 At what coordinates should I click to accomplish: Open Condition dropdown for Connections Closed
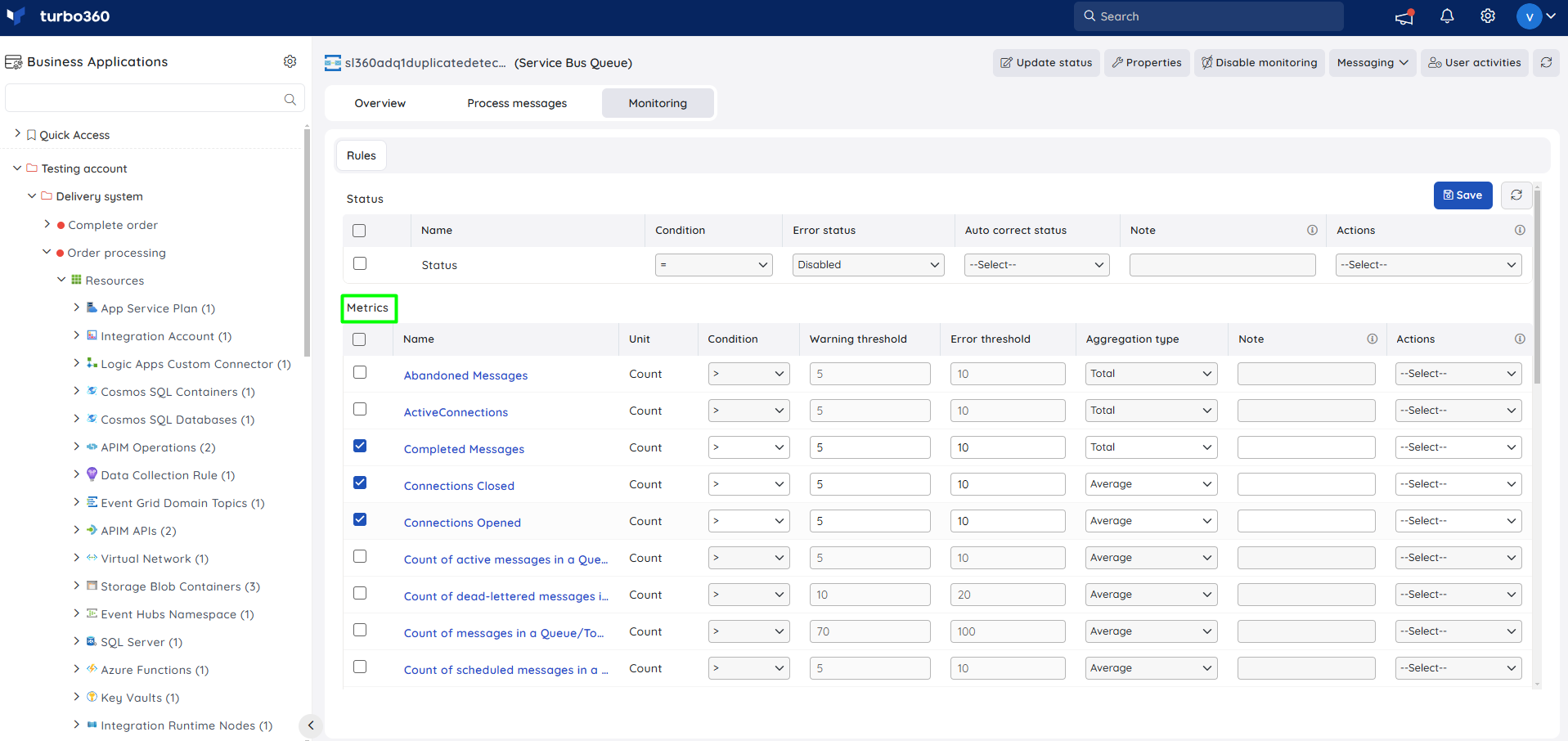748,484
